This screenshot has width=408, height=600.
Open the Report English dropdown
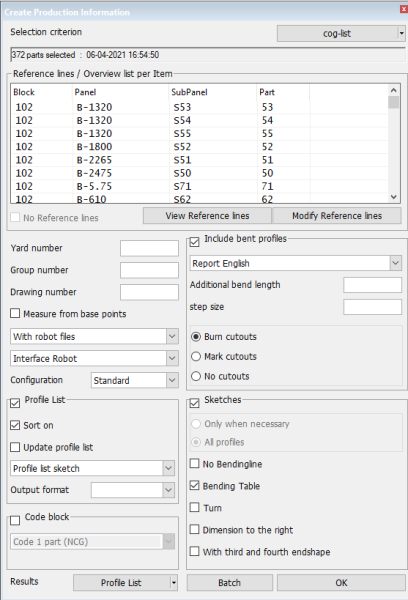pyautogui.click(x=395, y=263)
